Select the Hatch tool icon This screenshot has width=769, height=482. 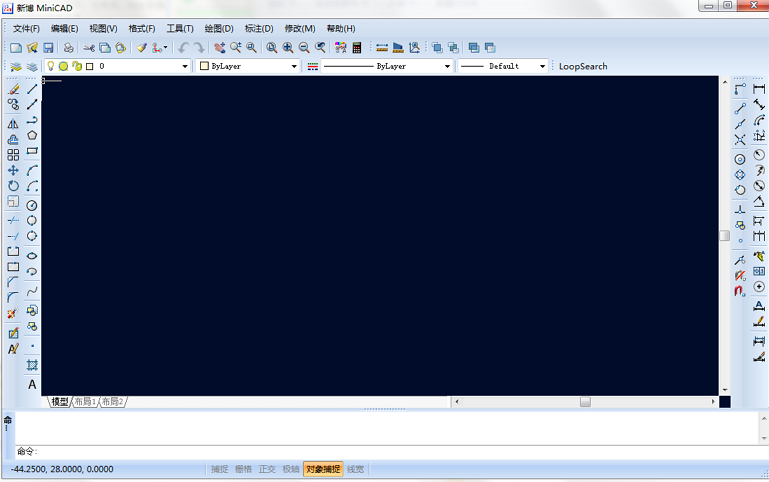tap(32, 365)
